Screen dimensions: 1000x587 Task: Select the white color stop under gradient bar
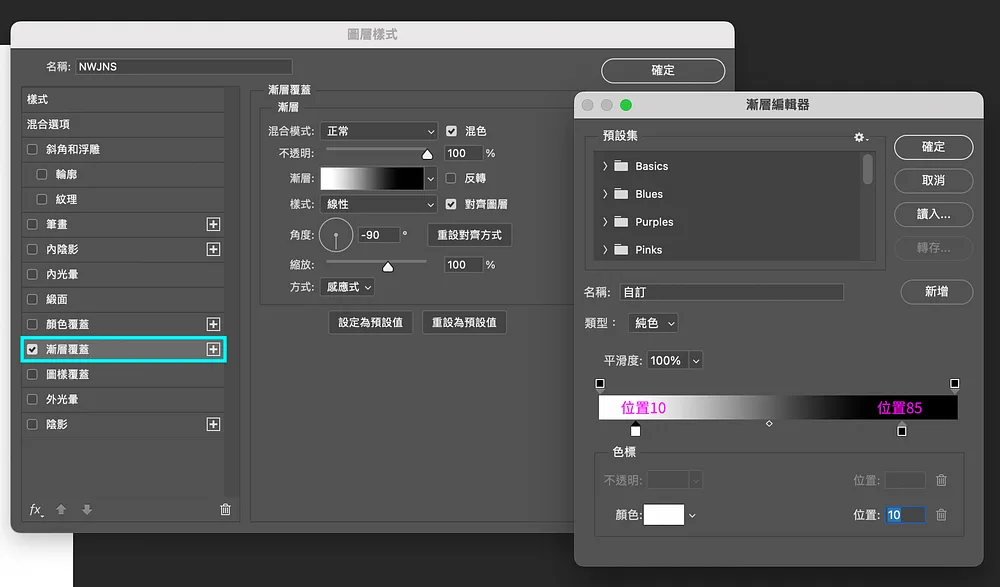[x=635, y=429]
